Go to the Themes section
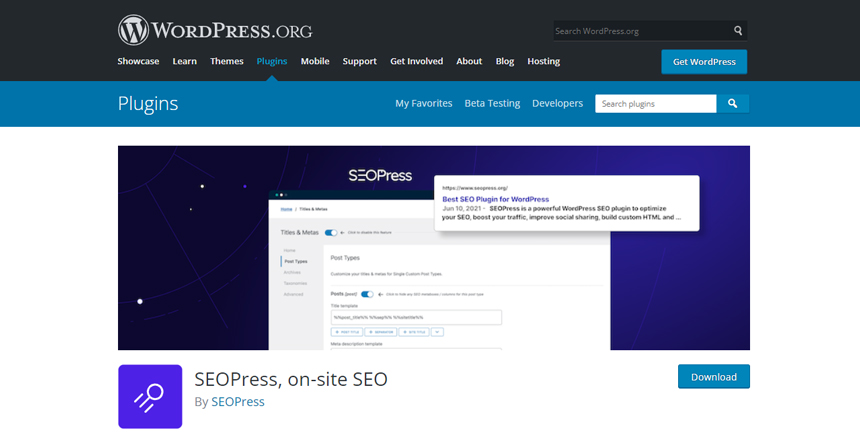The height and width of the screenshot is (436, 860). click(x=227, y=61)
